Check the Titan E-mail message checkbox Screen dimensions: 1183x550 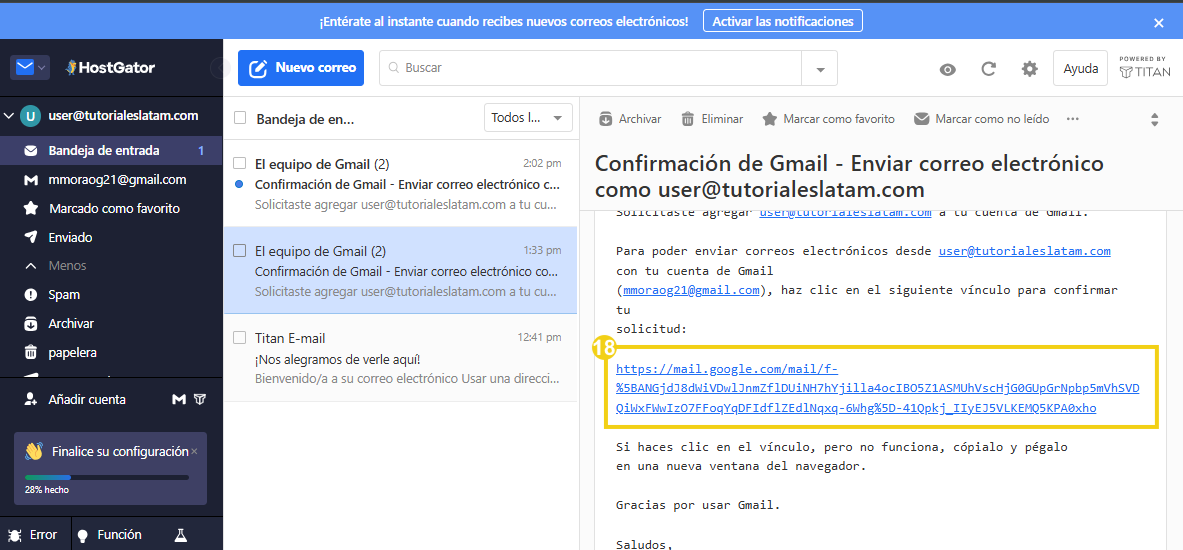tap(240, 337)
